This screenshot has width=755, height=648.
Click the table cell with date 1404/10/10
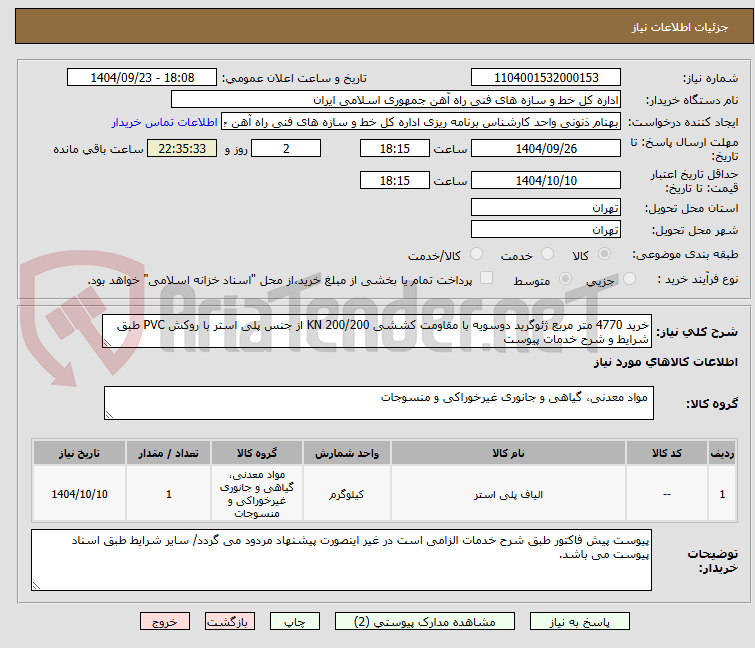point(79,494)
